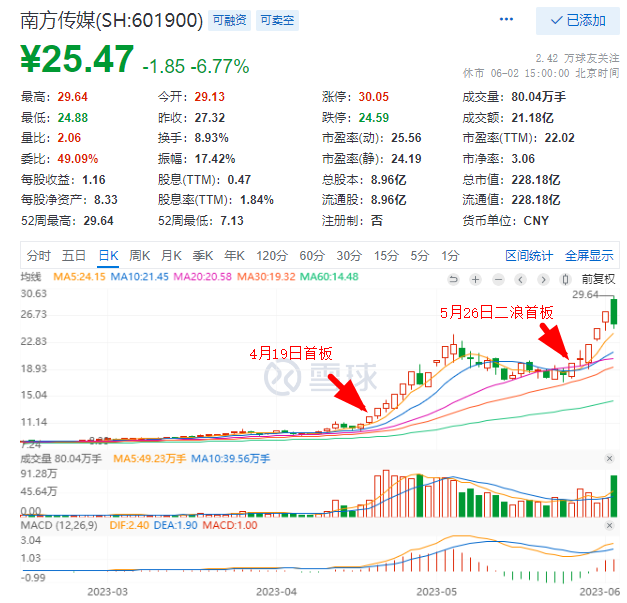Click the MA60:14.48 legend label
Viewport: 627px width, 603px height.
[329, 277]
